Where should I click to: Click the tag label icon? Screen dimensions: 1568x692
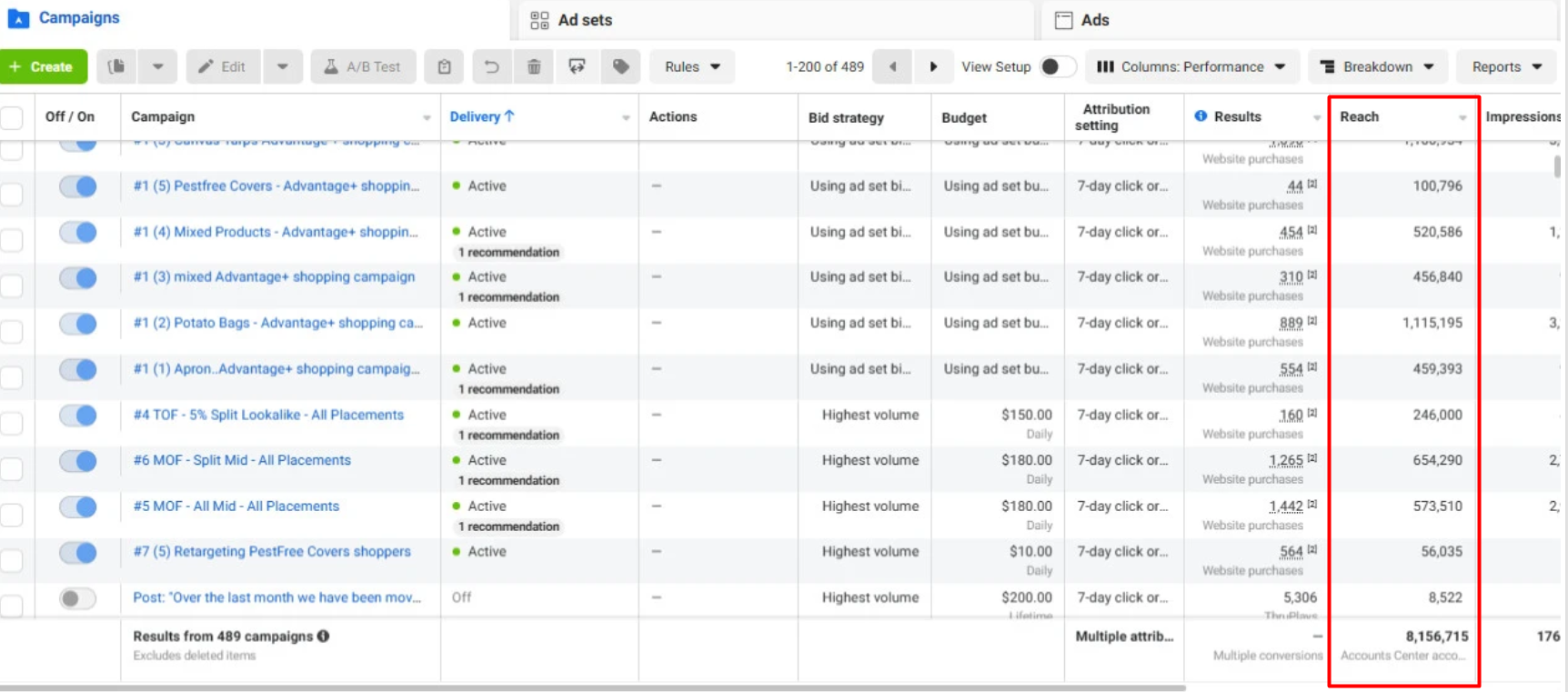(621, 66)
